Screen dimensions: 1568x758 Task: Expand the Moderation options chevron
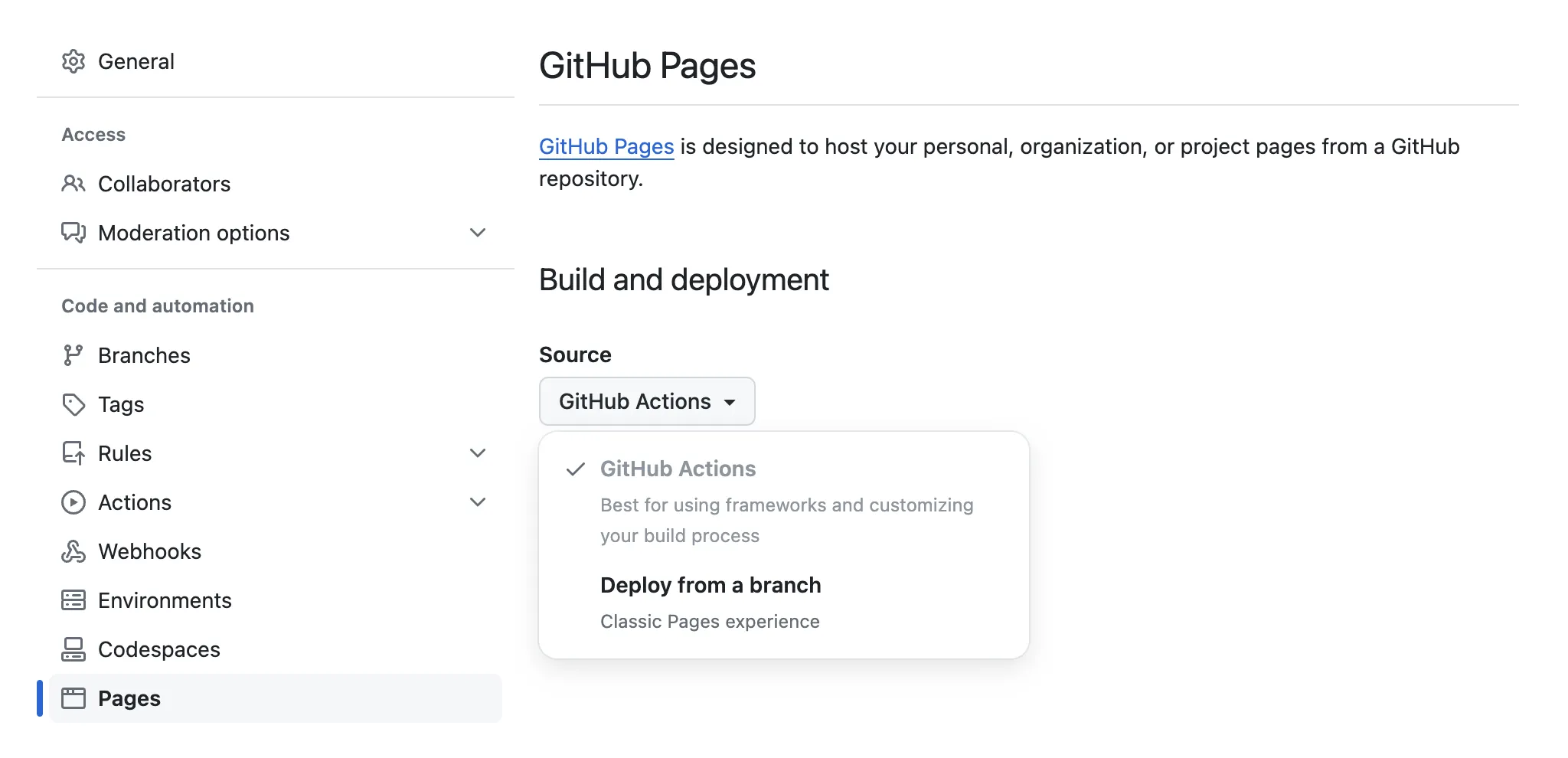478,233
